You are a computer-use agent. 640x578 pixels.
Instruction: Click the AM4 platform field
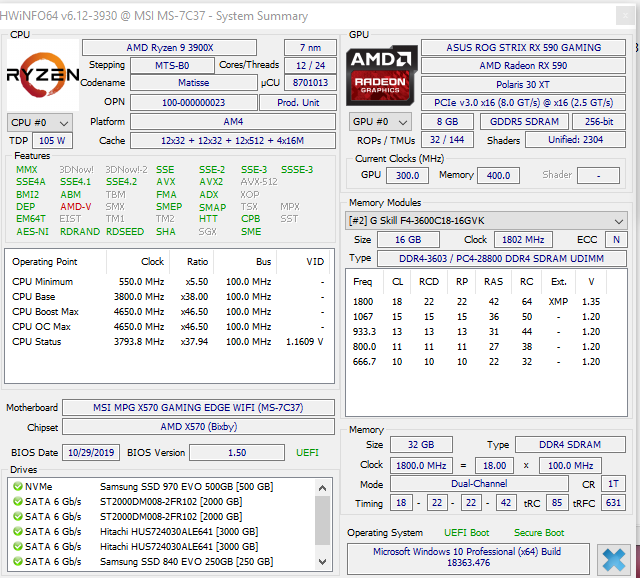coord(233,122)
